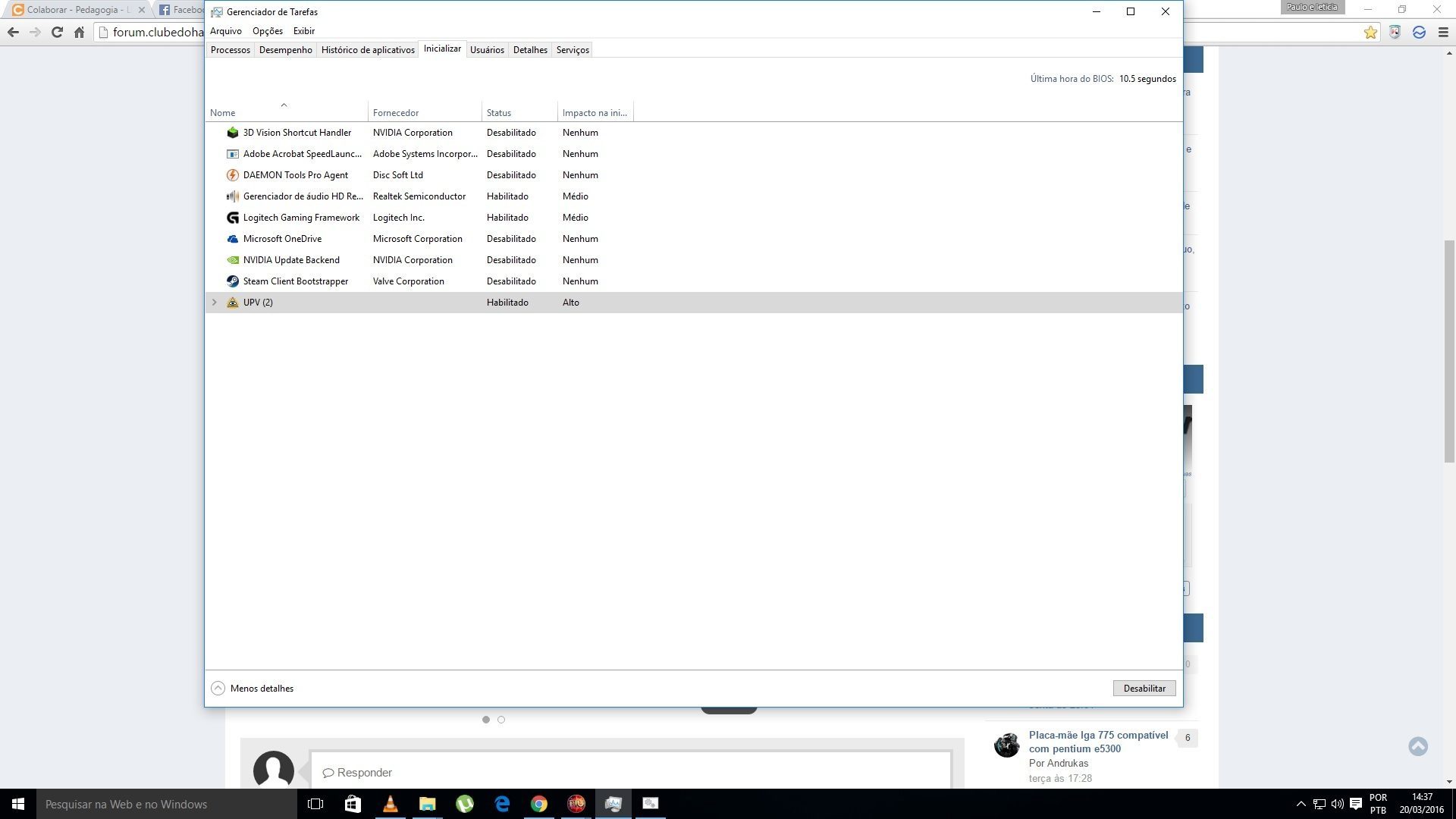Open the volume control in tray

1338,804
